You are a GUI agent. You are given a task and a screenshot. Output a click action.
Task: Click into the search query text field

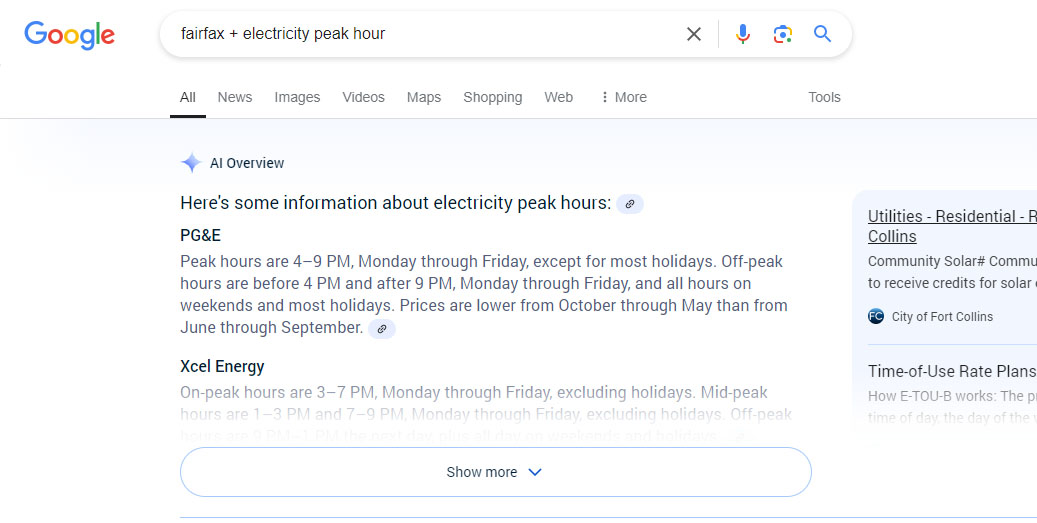(423, 34)
